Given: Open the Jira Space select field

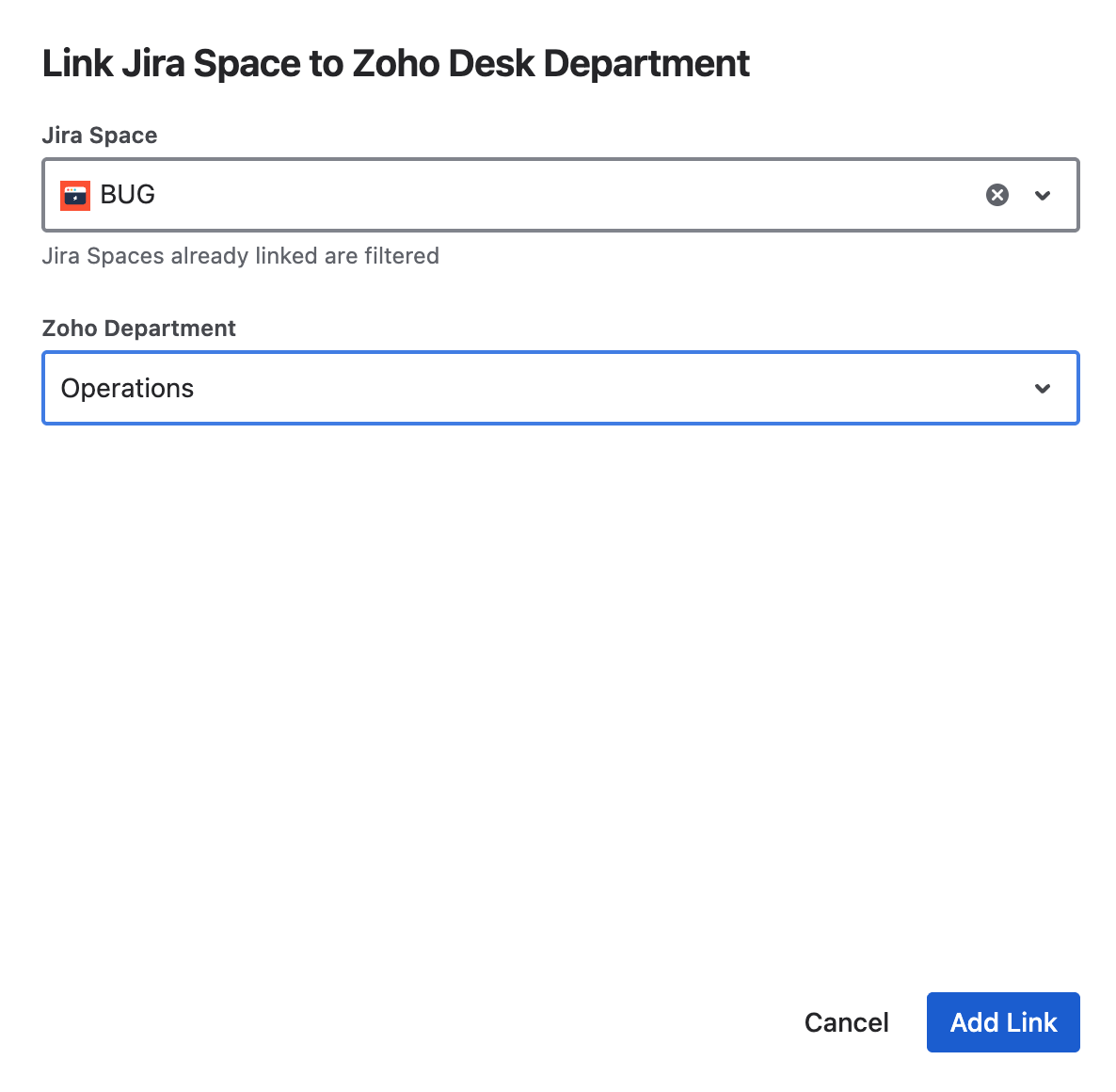Looking at the screenshot, I should (560, 195).
